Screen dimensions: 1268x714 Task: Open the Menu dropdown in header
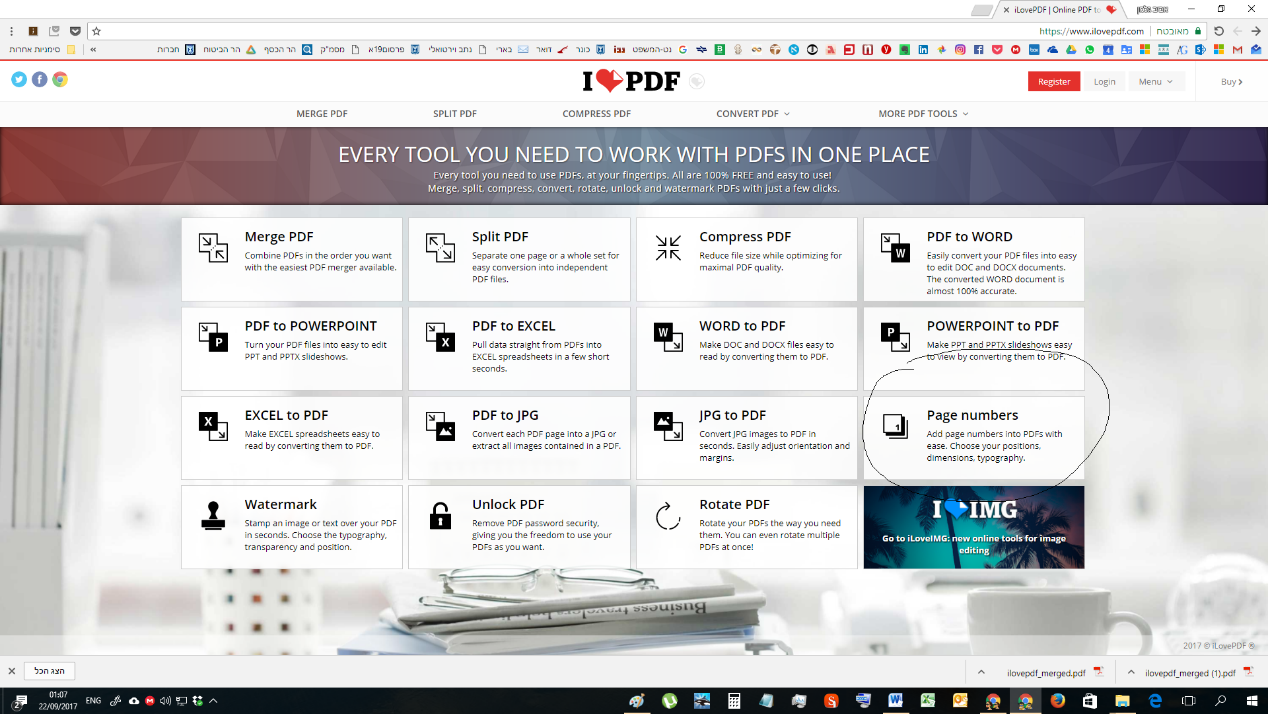(x=1156, y=82)
